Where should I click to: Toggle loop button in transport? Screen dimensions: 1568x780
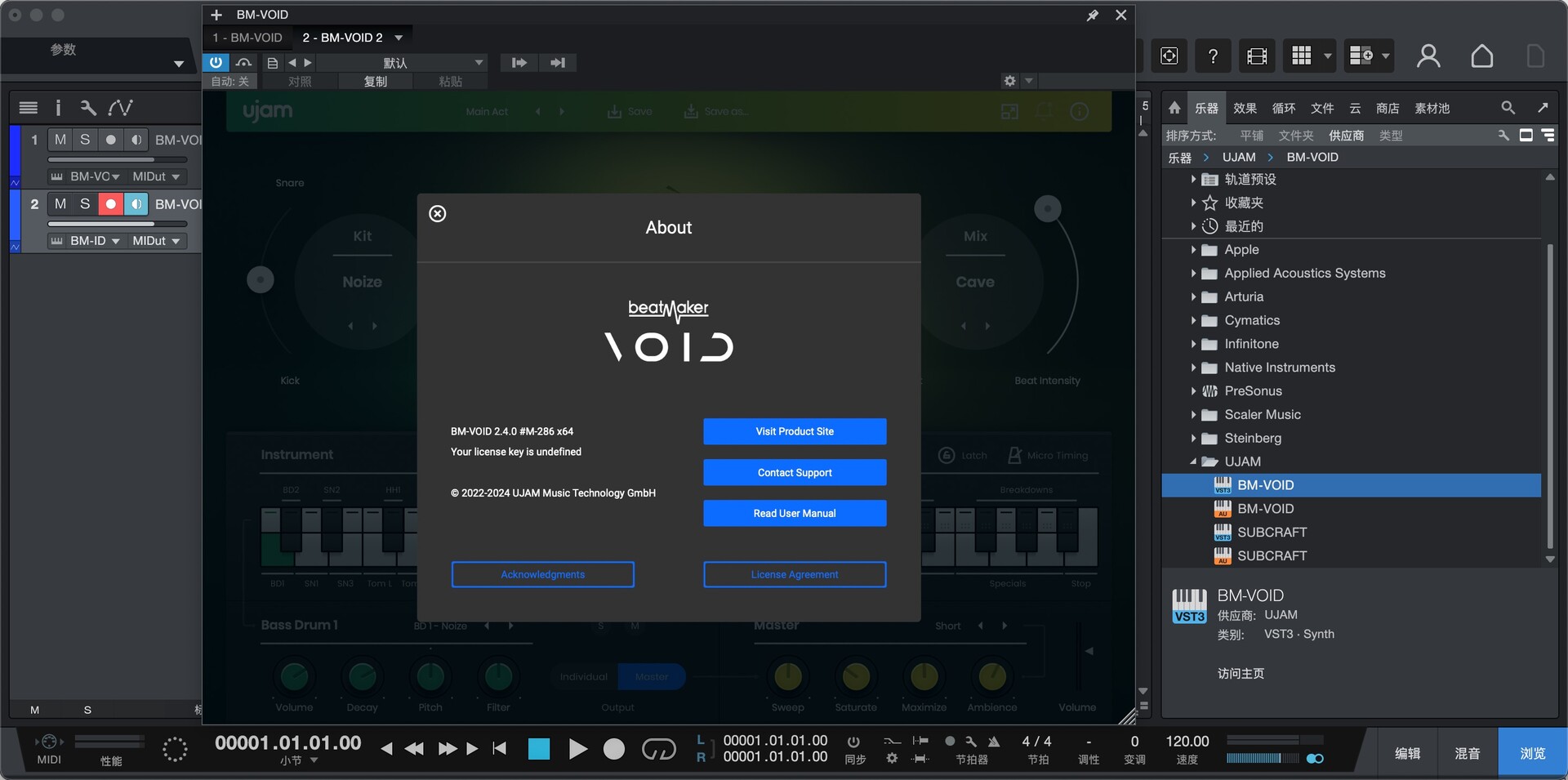pyautogui.click(x=658, y=749)
